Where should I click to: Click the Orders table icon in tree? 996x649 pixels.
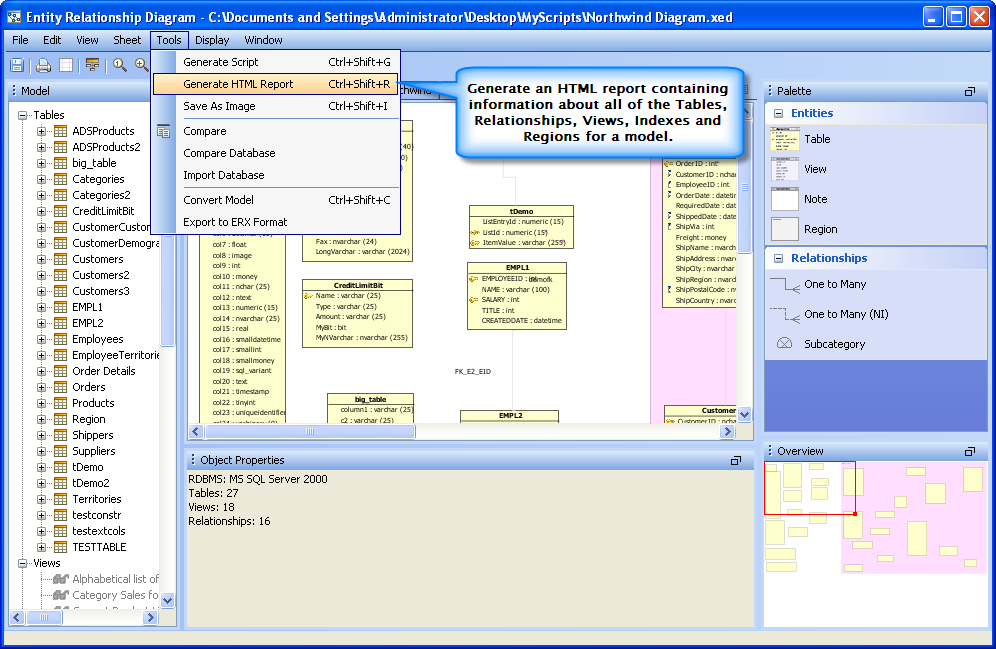(x=60, y=387)
